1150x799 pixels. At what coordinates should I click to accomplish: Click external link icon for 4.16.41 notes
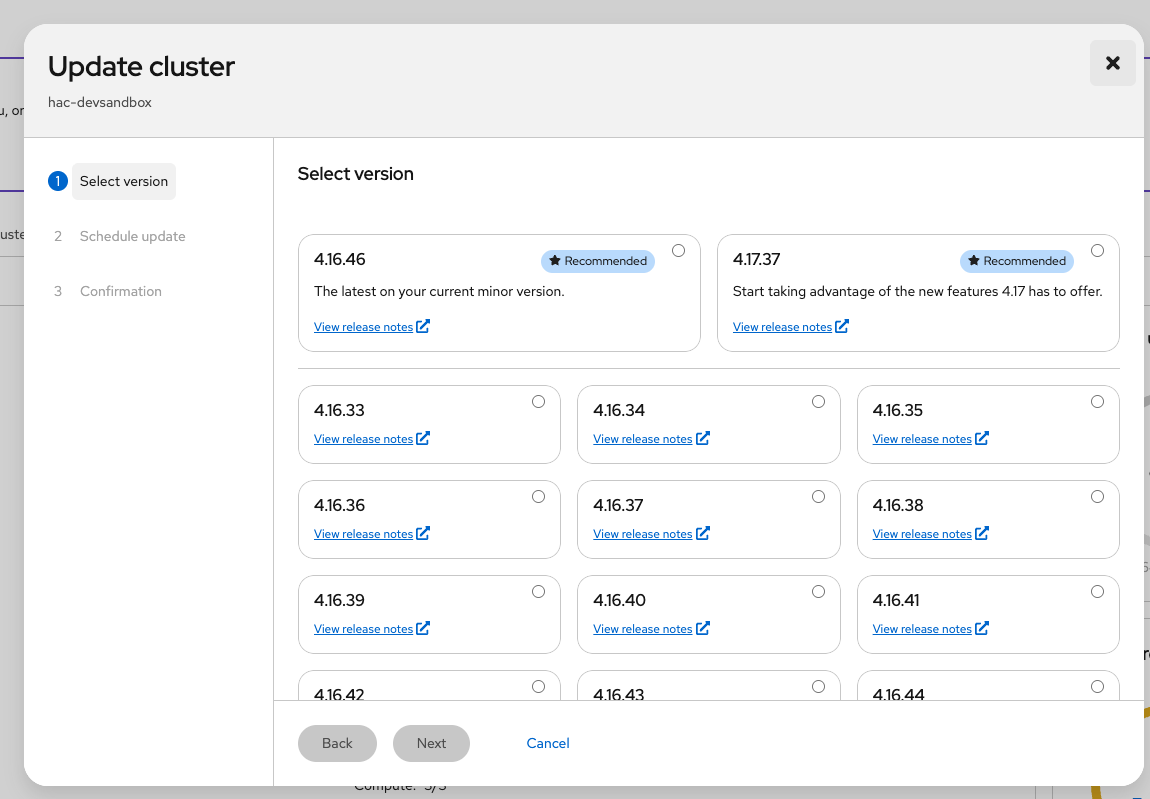coord(982,628)
